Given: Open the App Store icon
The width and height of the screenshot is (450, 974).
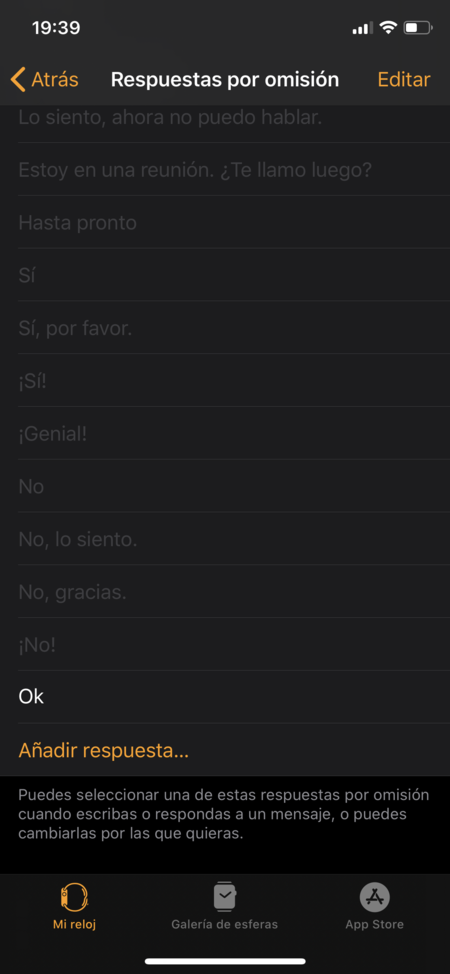Looking at the screenshot, I should (375, 897).
